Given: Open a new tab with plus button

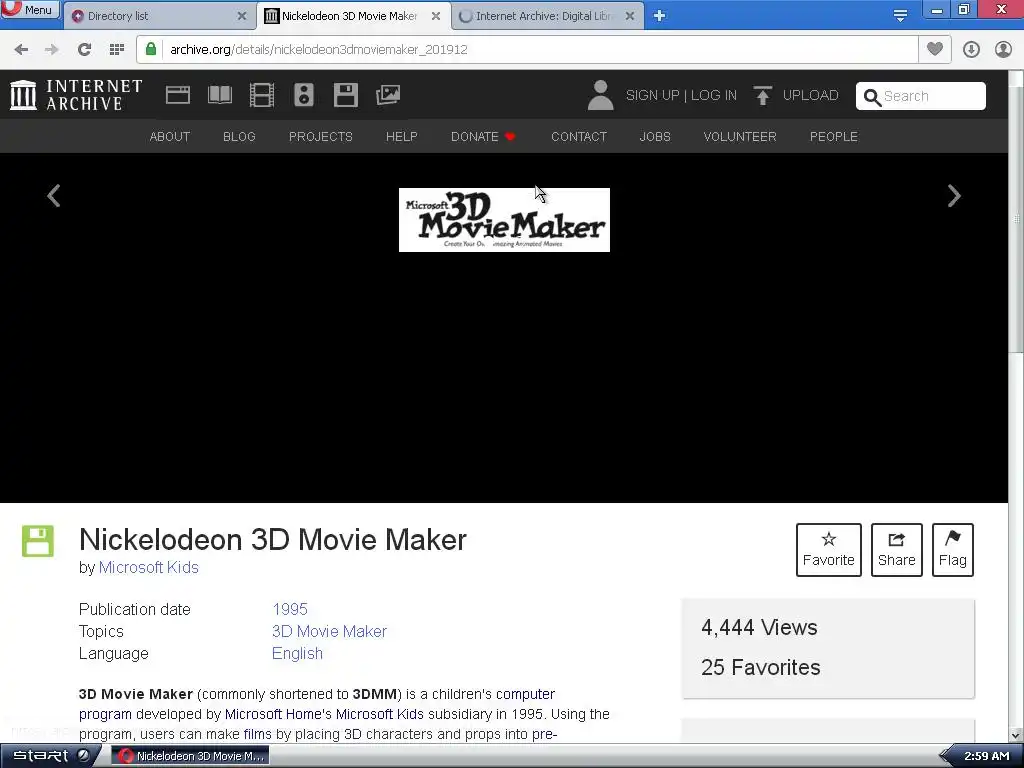Looking at the screenshot, I should click(x=660, y=16).
